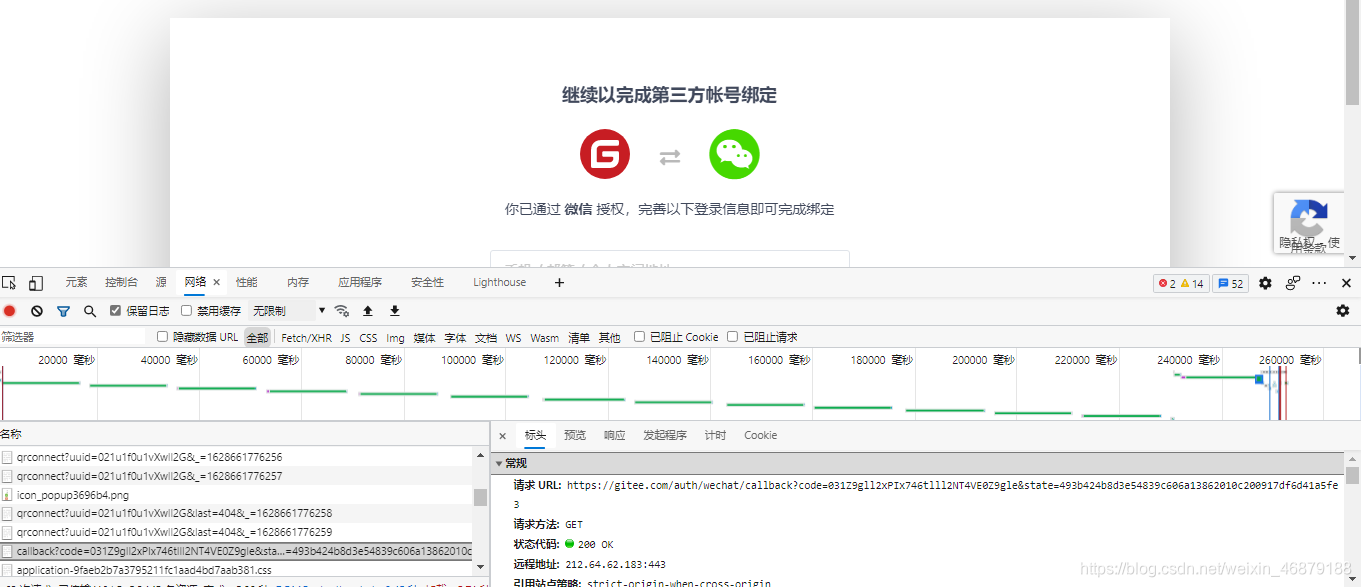
Task: Select callback?code=031Z9gll2xPIx request row
Action: click(236, 551)
